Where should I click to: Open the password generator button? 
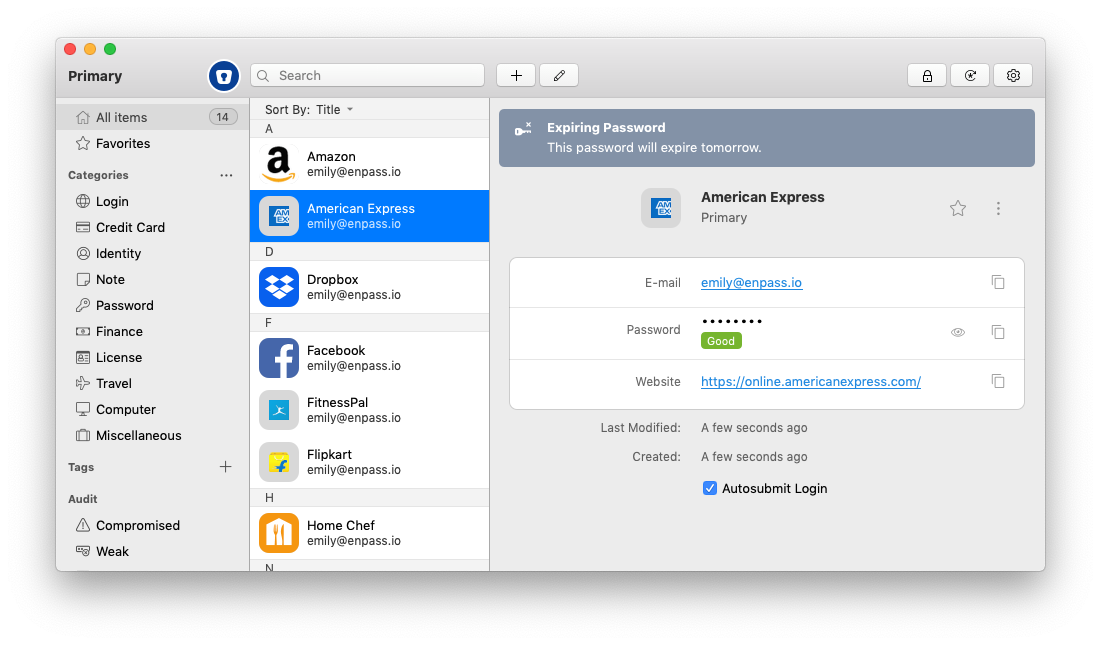(x=970, y=75)
